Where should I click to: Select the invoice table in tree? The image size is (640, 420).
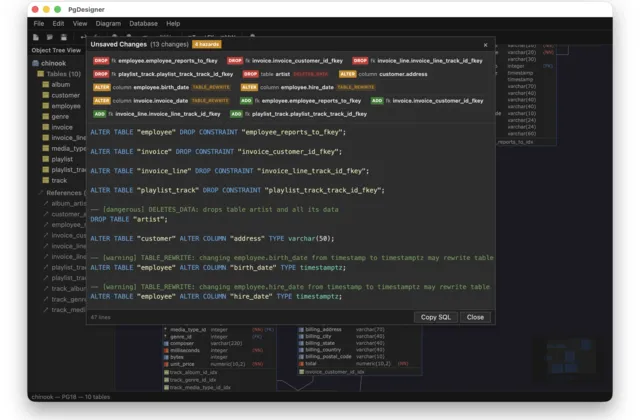coord(62,127)
